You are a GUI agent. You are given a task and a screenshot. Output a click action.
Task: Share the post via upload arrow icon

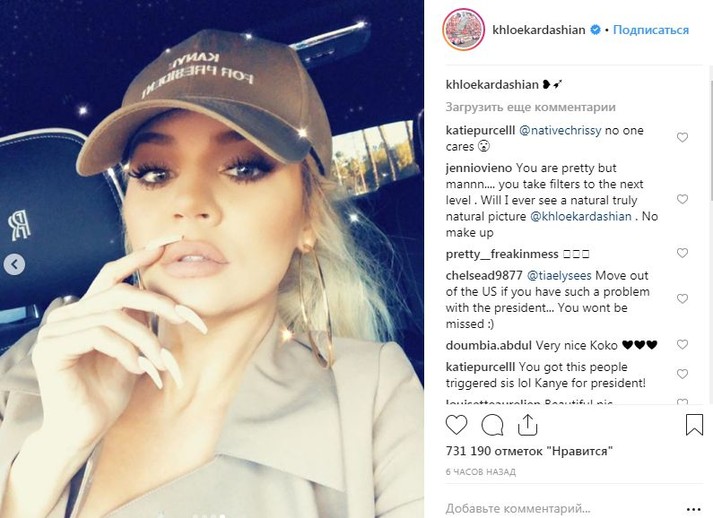[x=527, y=425]
